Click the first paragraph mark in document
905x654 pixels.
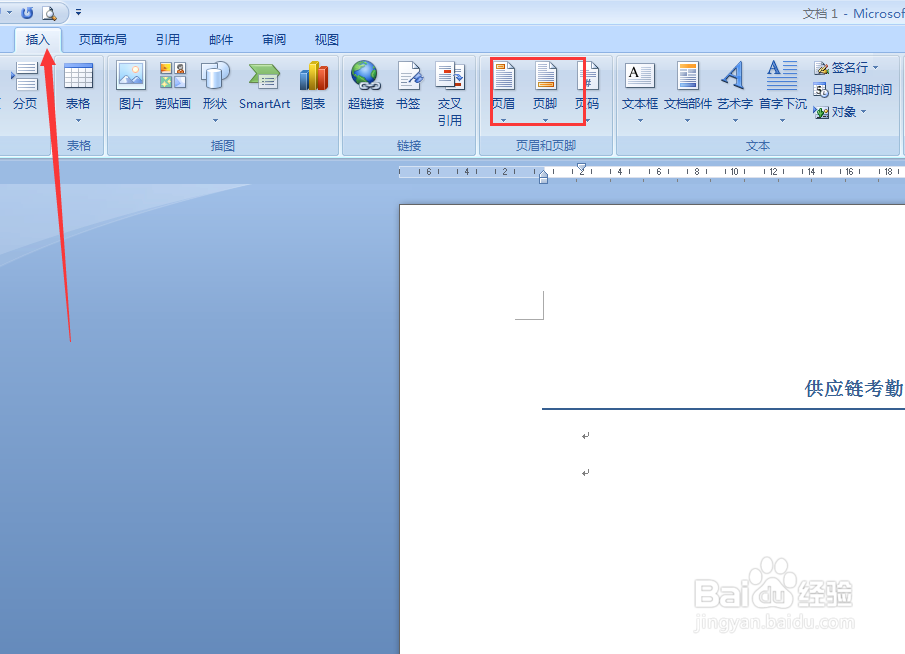586,436
